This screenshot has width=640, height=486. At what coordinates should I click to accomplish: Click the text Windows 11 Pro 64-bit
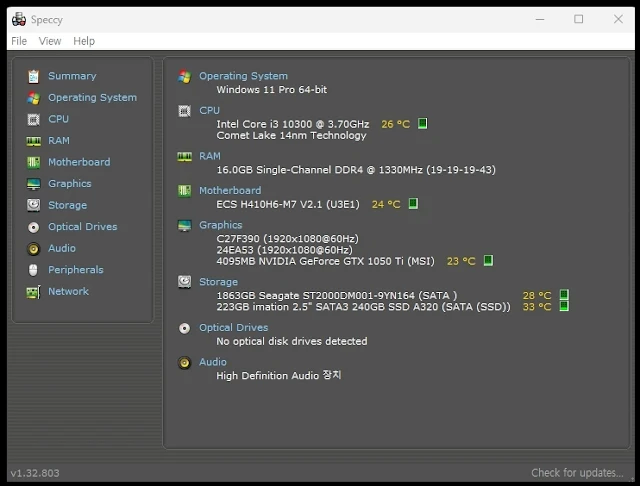click(271, 90)
